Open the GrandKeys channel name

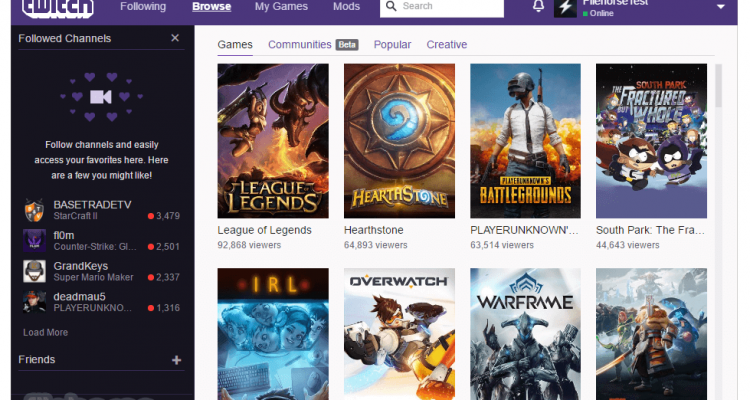pos(80,266)
